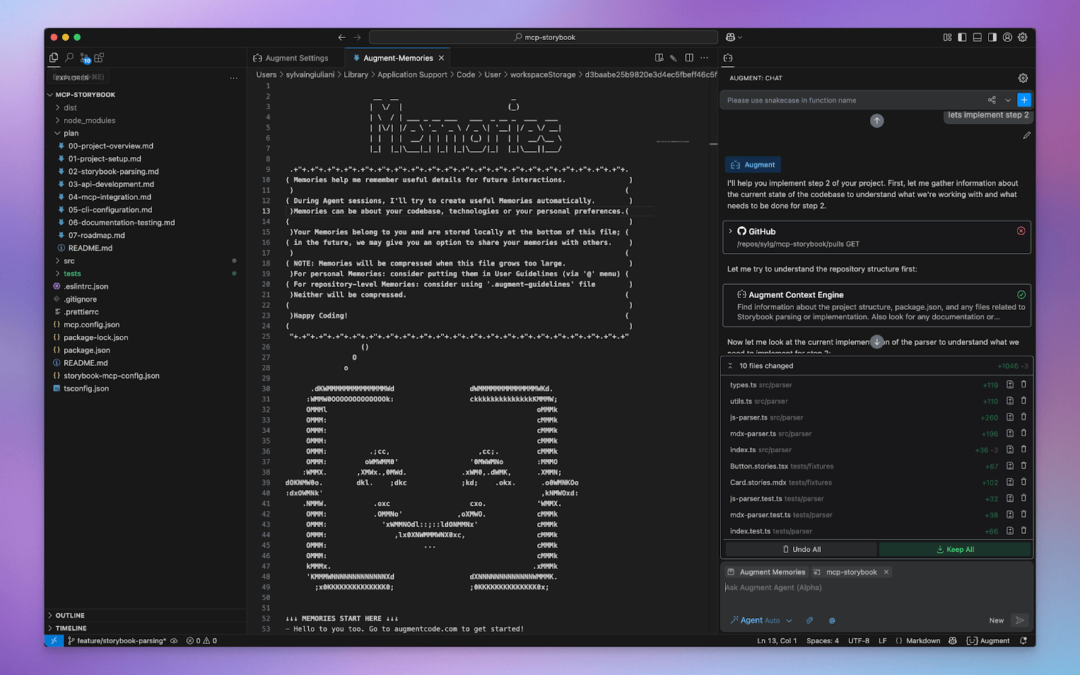The width and height of the screenshot is (1080, 675).
Task: Discard changes to mdx-parser.ts
Action: tap(1024, 433)
